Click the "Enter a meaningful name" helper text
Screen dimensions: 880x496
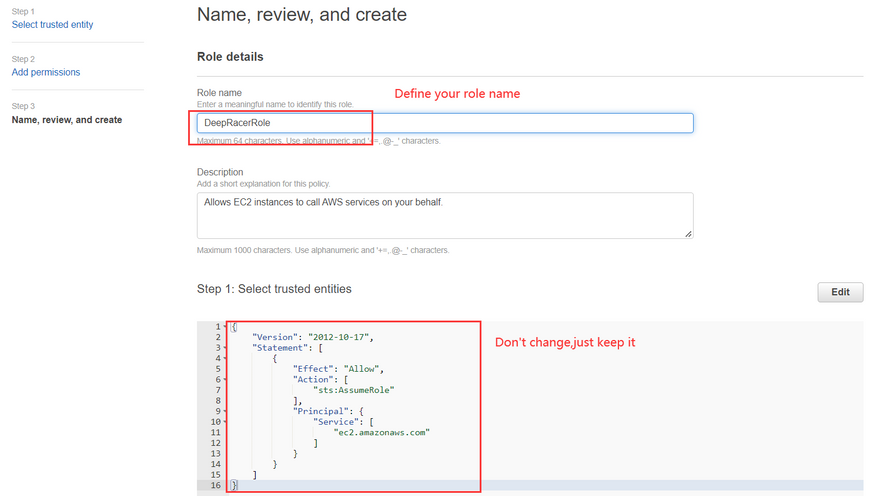pos(275,104)
